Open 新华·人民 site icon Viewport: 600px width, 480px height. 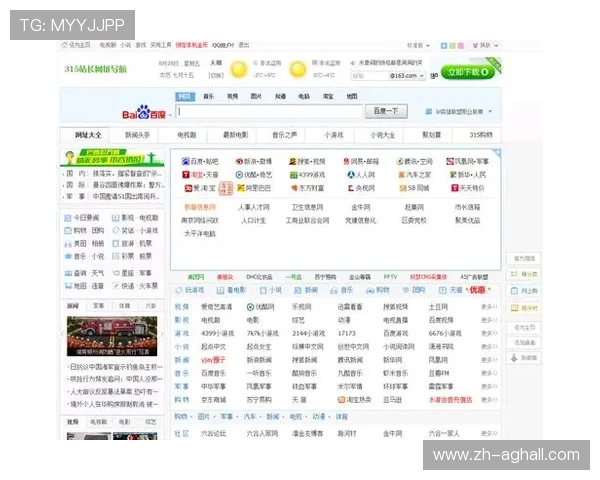(x=453, y=175)
